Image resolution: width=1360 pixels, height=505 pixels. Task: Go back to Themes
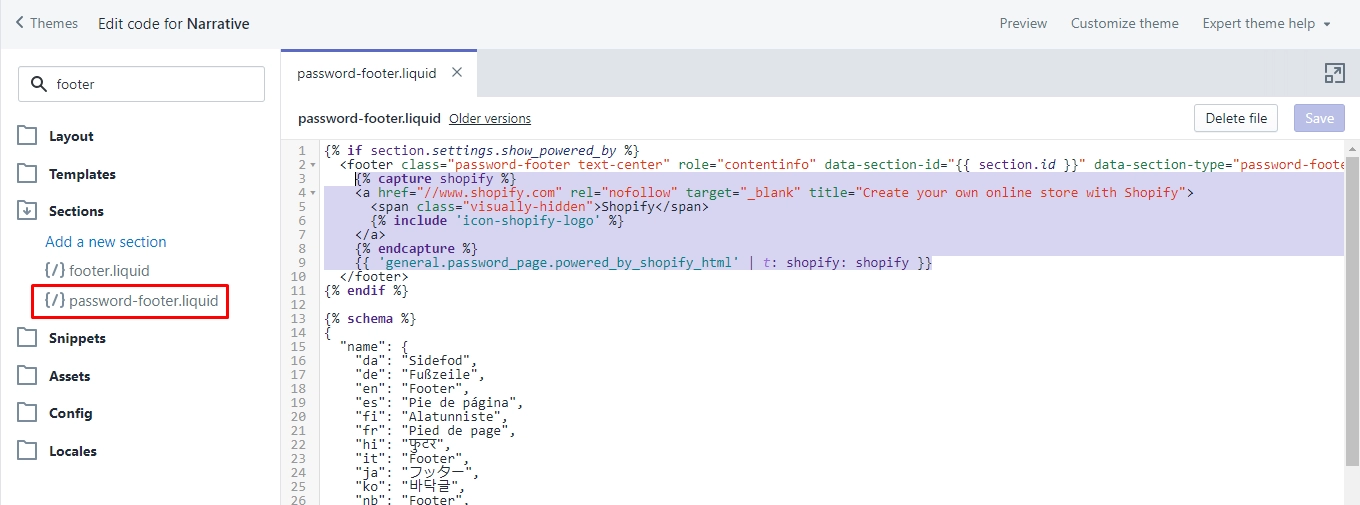[47, 23]
